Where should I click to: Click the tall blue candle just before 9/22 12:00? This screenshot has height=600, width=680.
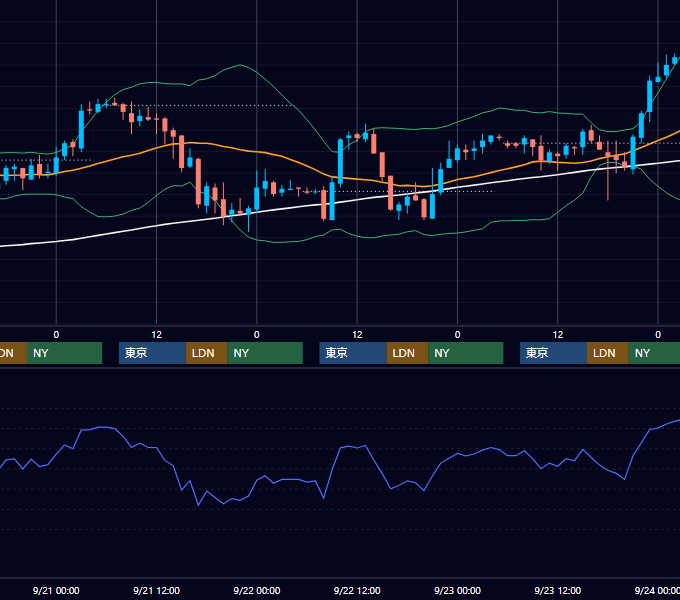[340, 161]
